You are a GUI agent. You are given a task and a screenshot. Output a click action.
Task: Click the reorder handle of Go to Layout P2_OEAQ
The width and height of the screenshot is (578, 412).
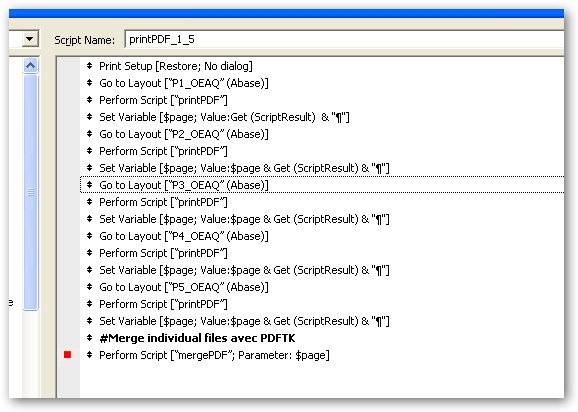click(x=89, y=134)
